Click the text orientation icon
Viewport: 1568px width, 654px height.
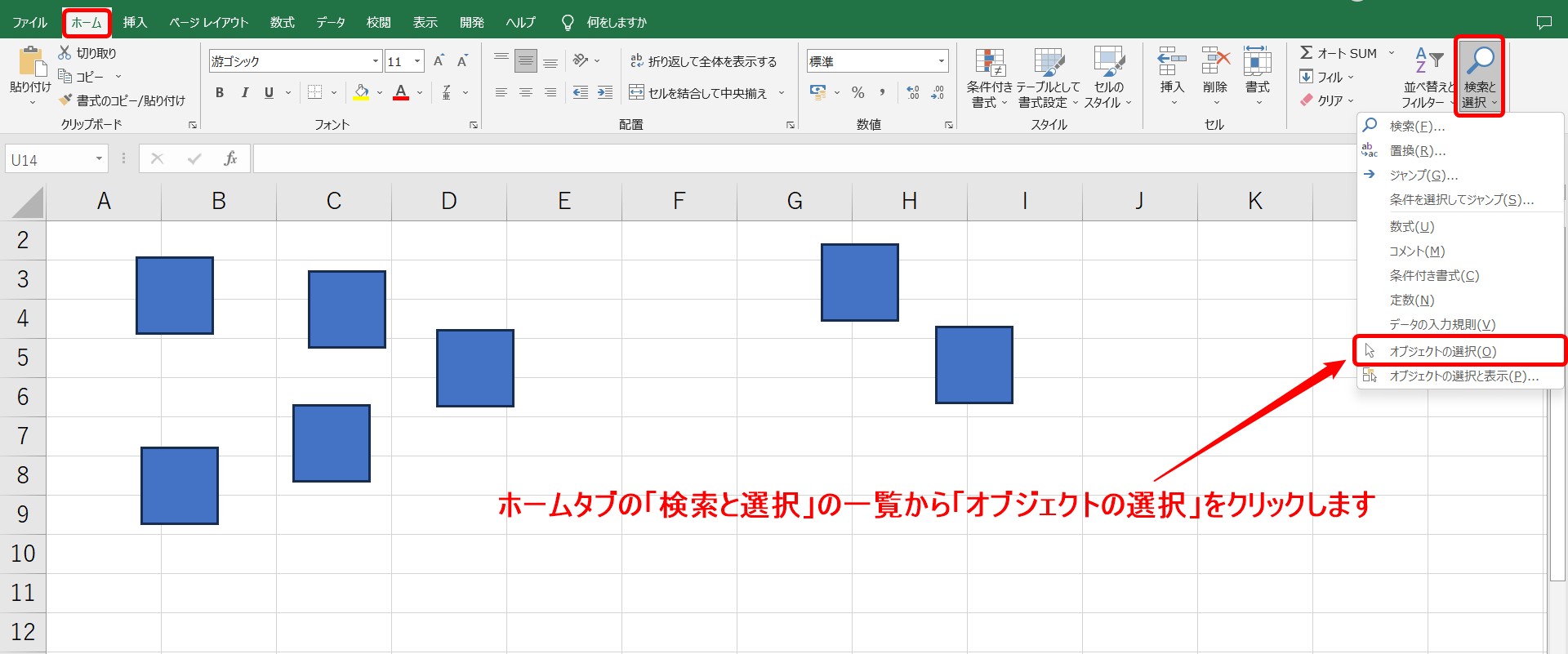(581, 61)
